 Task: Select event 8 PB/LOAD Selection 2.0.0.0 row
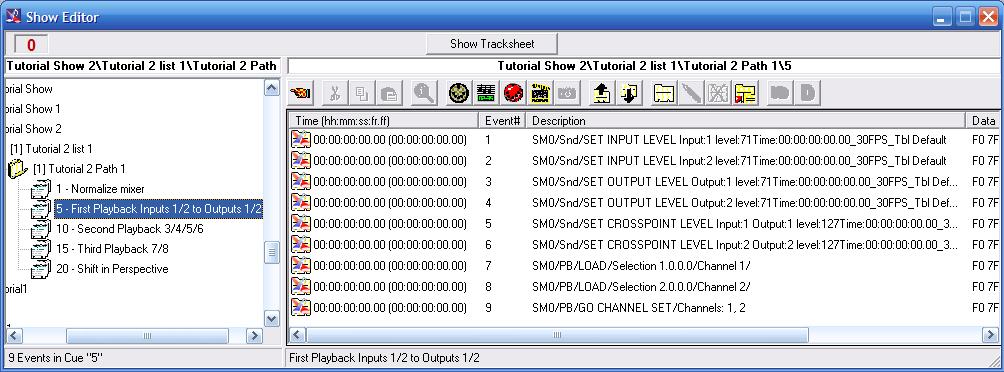(644, 286)
